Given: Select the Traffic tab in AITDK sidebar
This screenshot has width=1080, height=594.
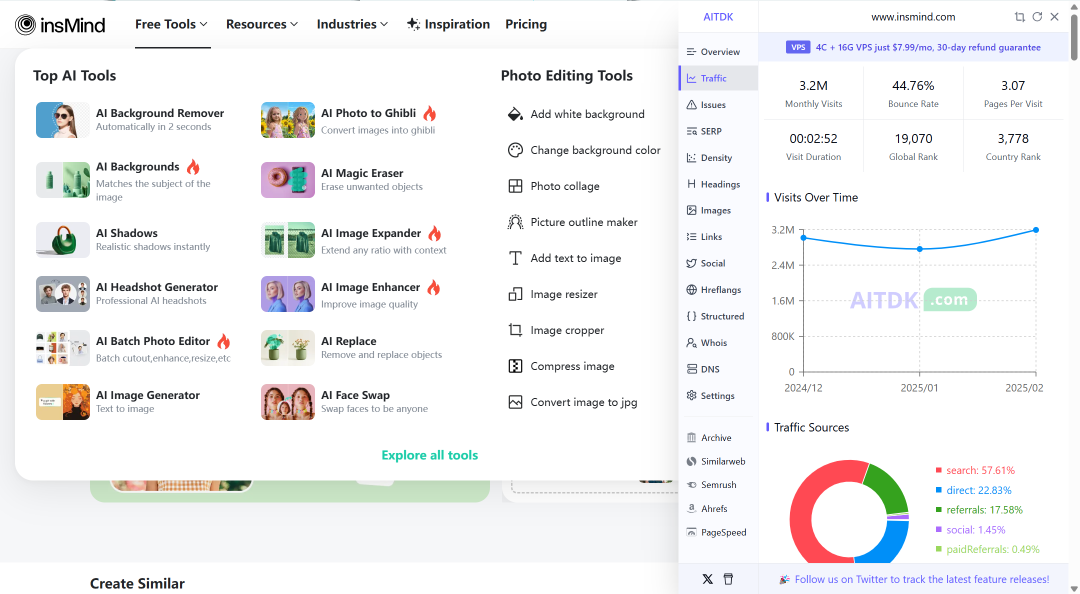Looking at the screenshot, I should (x=718, y=79).
